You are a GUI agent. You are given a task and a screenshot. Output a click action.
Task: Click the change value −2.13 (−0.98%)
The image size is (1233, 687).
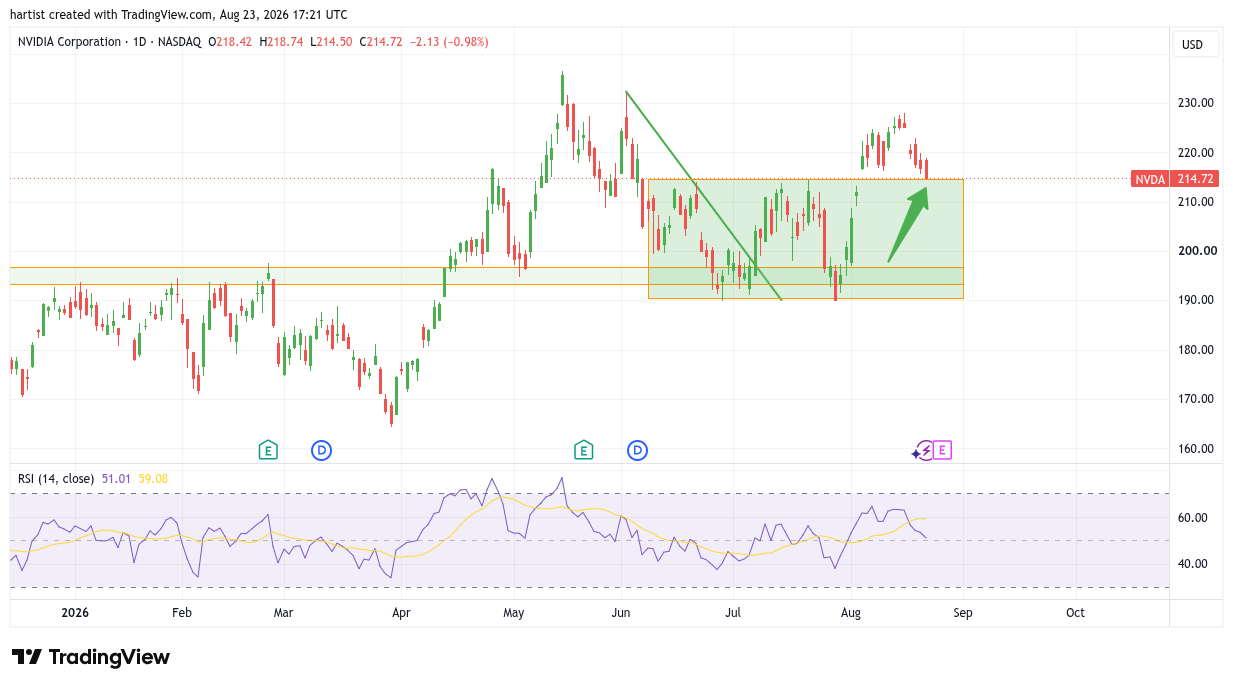click(449, 42)
